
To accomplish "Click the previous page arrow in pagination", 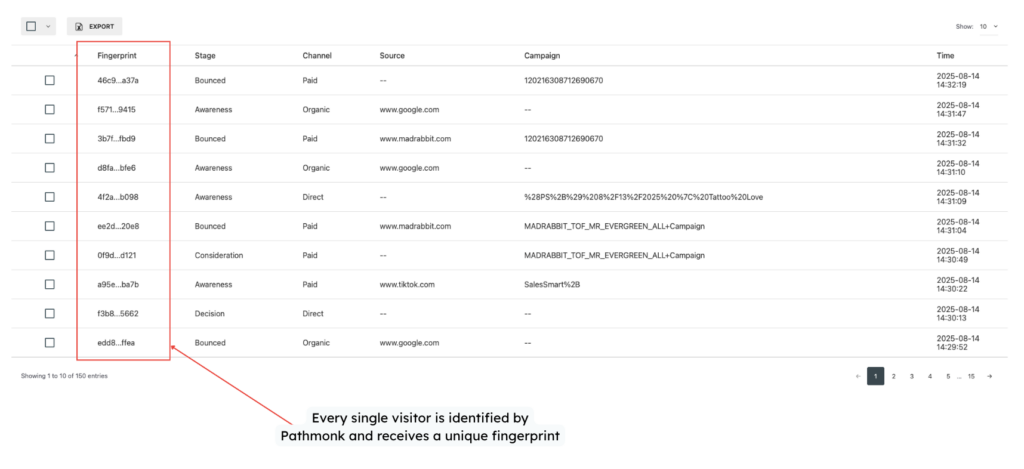I will point(857,376).
